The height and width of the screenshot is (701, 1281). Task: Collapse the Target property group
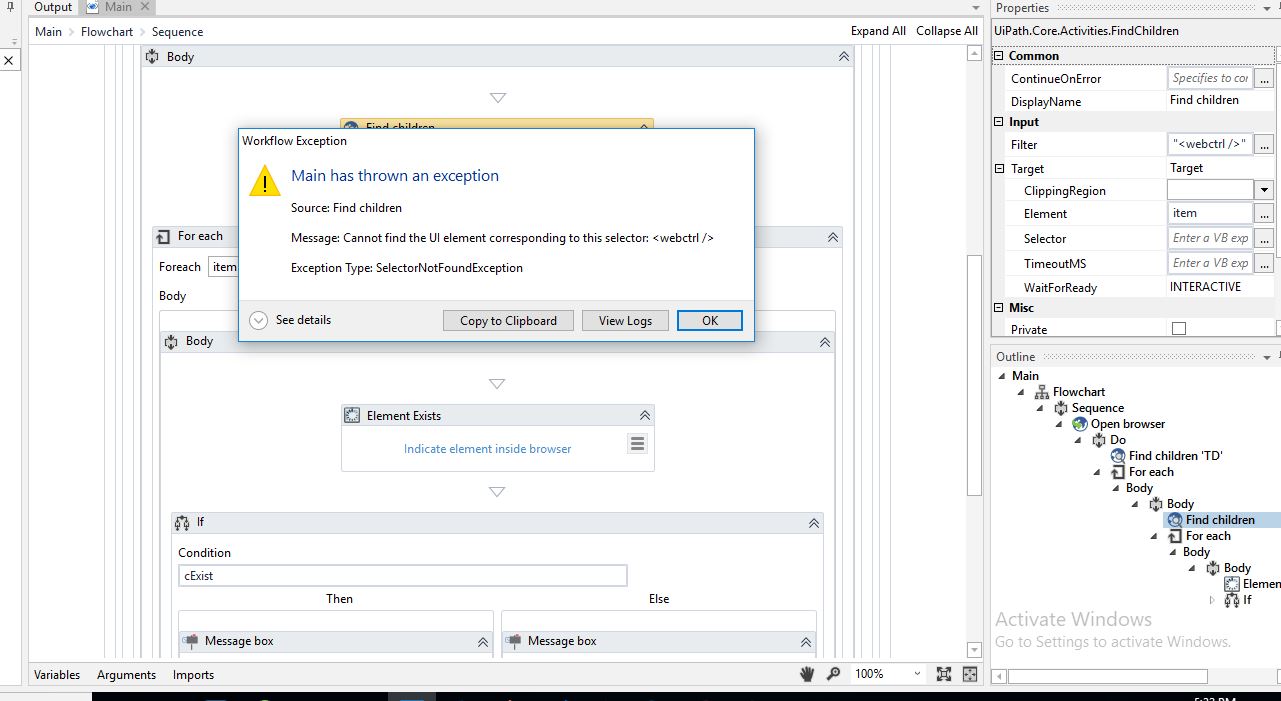[998, 169]
